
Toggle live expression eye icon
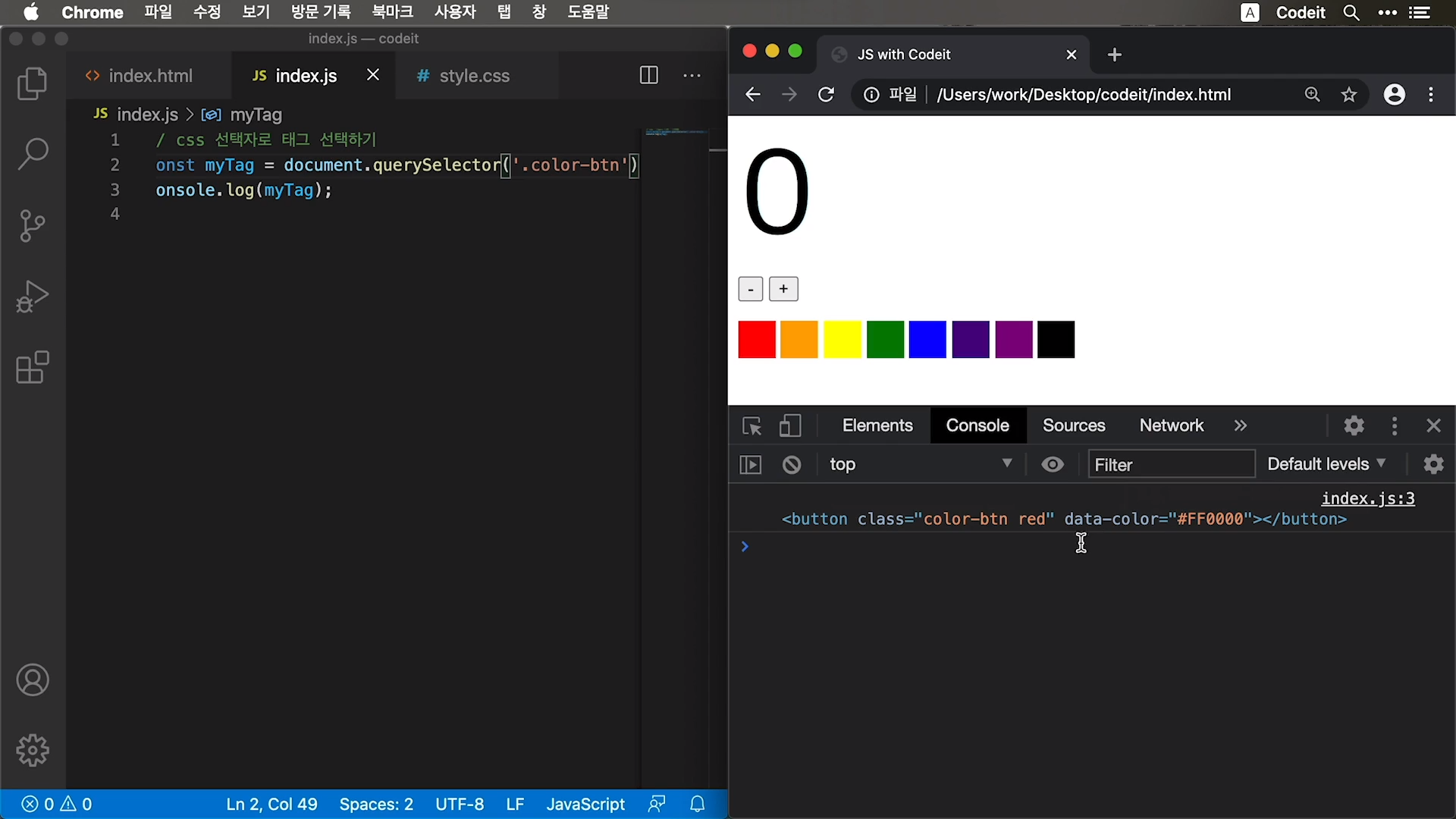1053,464
